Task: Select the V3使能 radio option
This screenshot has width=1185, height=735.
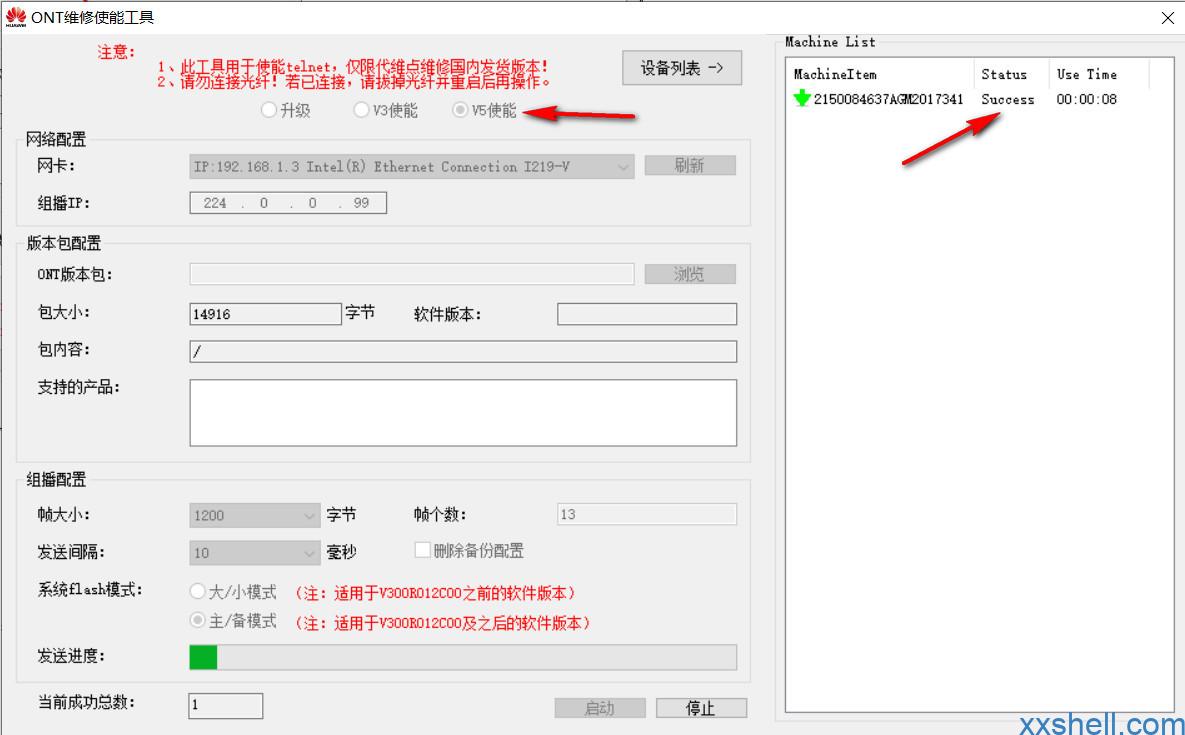Action: click(x=361, y=111)
